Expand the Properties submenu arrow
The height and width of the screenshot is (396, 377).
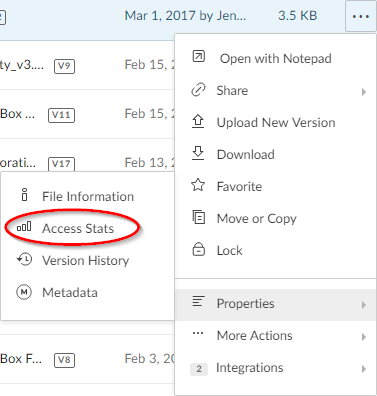point(364,305)
